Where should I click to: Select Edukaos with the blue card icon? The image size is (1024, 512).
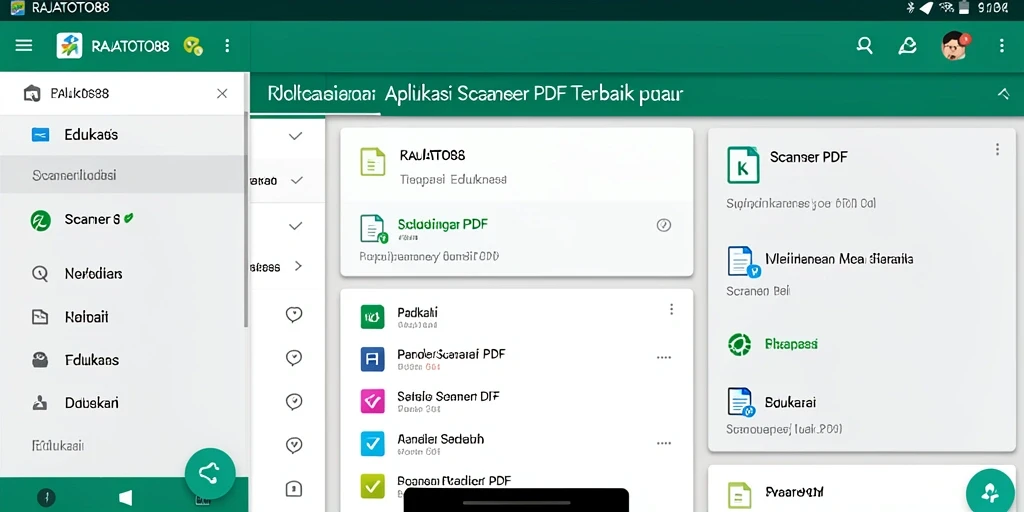pos(124,135)
